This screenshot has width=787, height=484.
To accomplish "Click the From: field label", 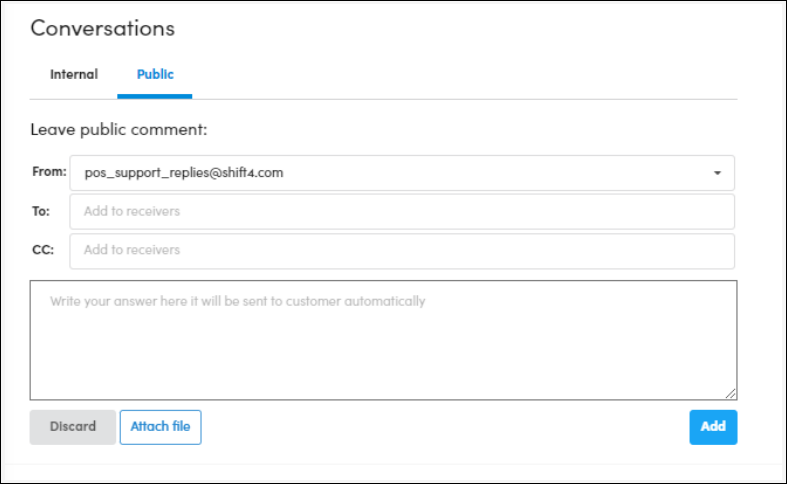I will point(49,172).
